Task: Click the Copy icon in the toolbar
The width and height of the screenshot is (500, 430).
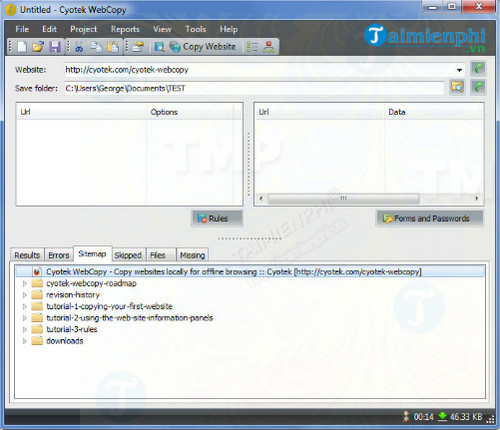Action: point(96,47)
